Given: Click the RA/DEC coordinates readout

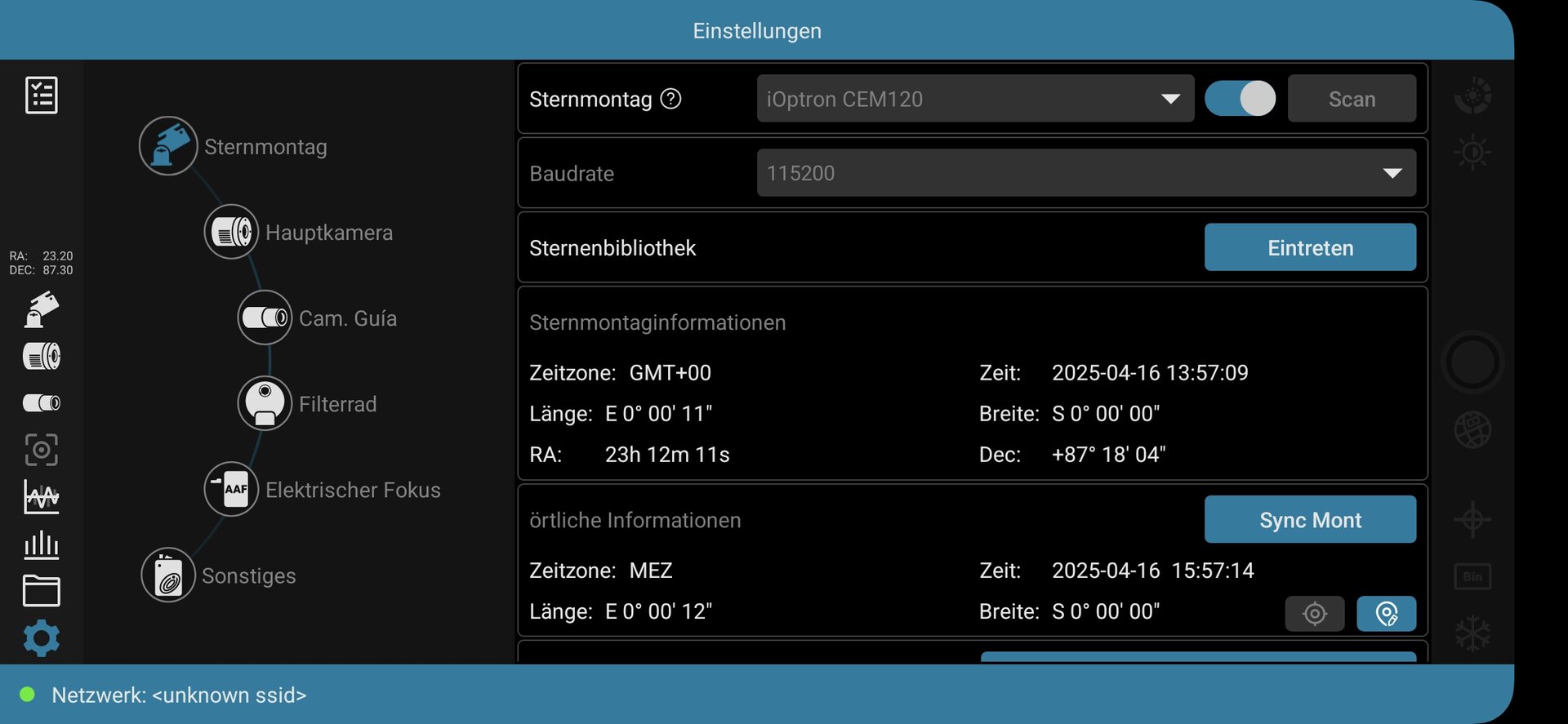Looking at the screenshot, I should coord(41,263).
